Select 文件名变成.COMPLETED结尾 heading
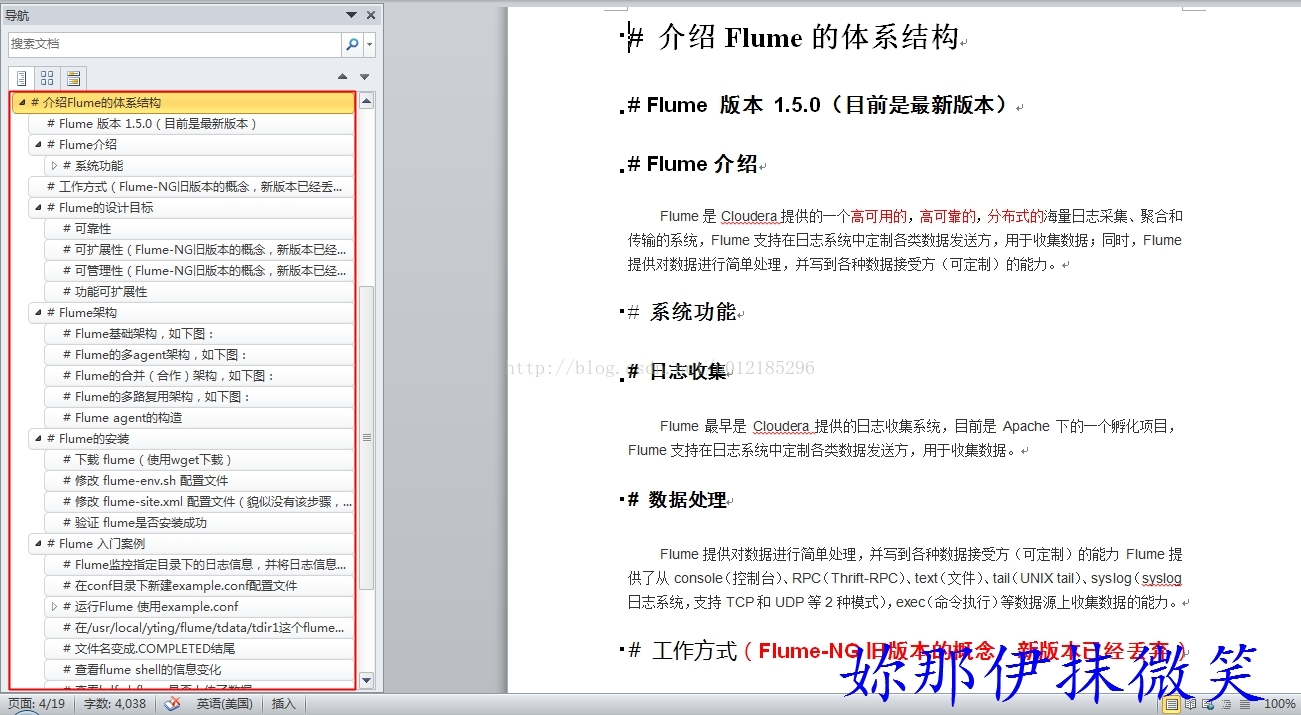This screenshot has width=1301, height=715. (200, 649)
